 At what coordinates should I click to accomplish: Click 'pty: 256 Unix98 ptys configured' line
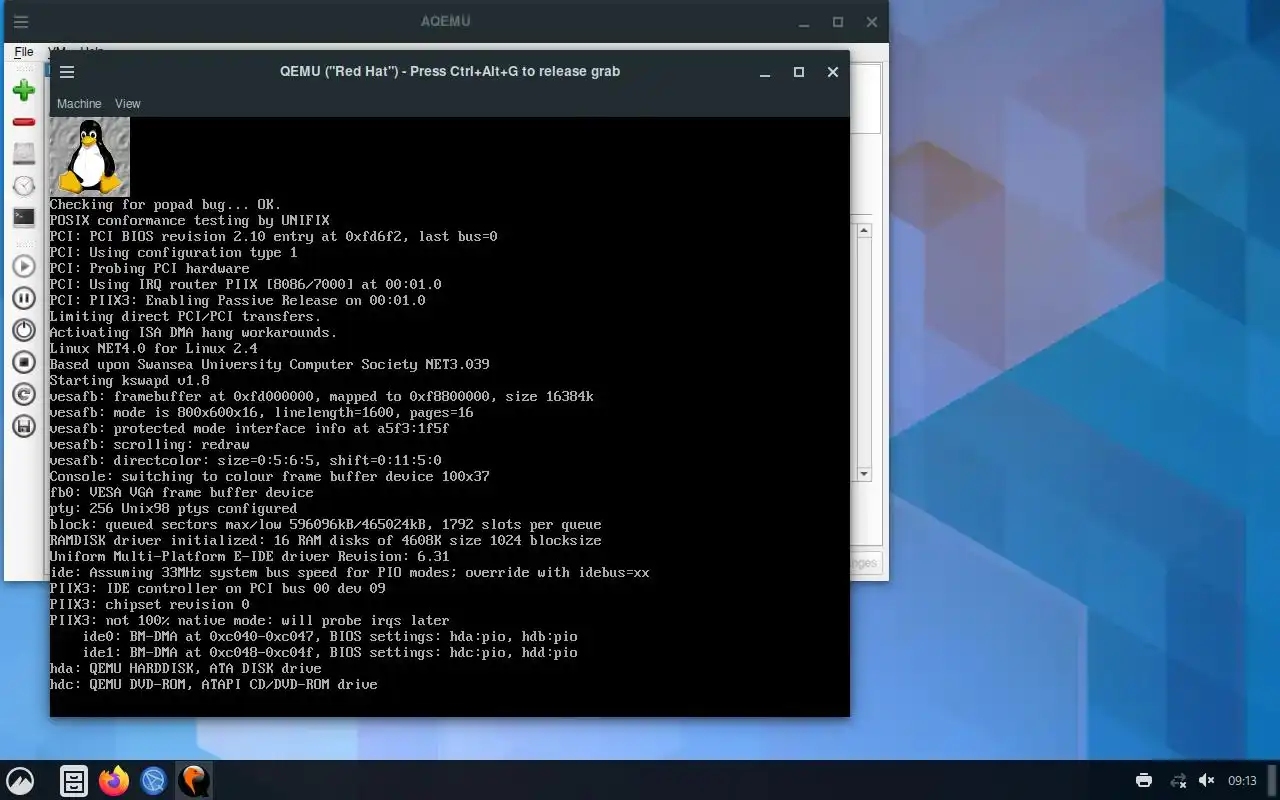pos(174,509)
